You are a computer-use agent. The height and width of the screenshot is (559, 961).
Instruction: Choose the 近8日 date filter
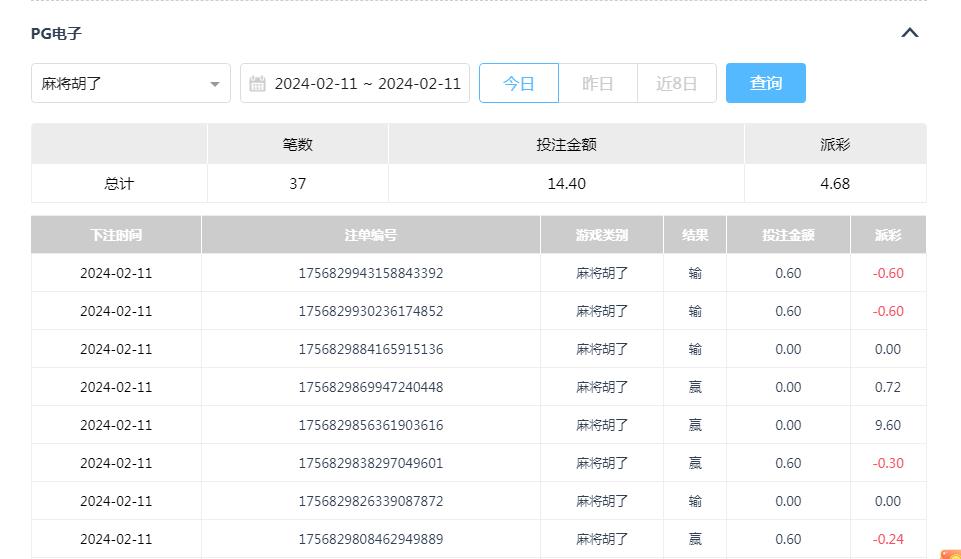tap(676, 84)
